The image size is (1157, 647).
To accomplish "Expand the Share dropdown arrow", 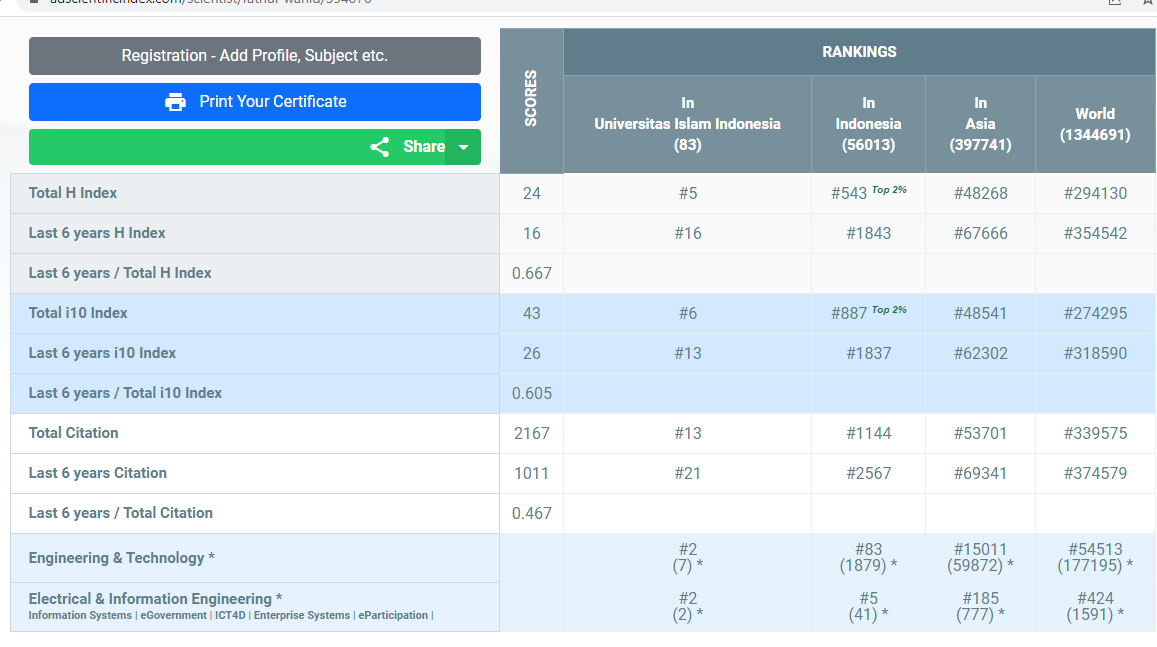I will point(463,147).
